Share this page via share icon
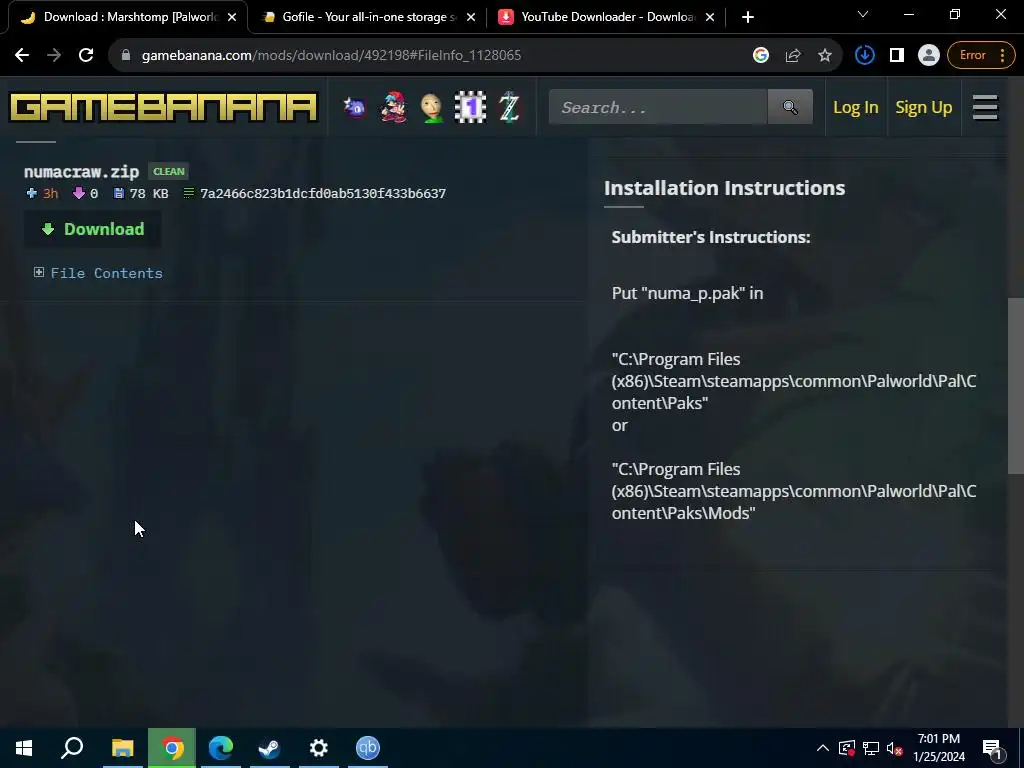The image size is (1024, 768). pos(793,56)
